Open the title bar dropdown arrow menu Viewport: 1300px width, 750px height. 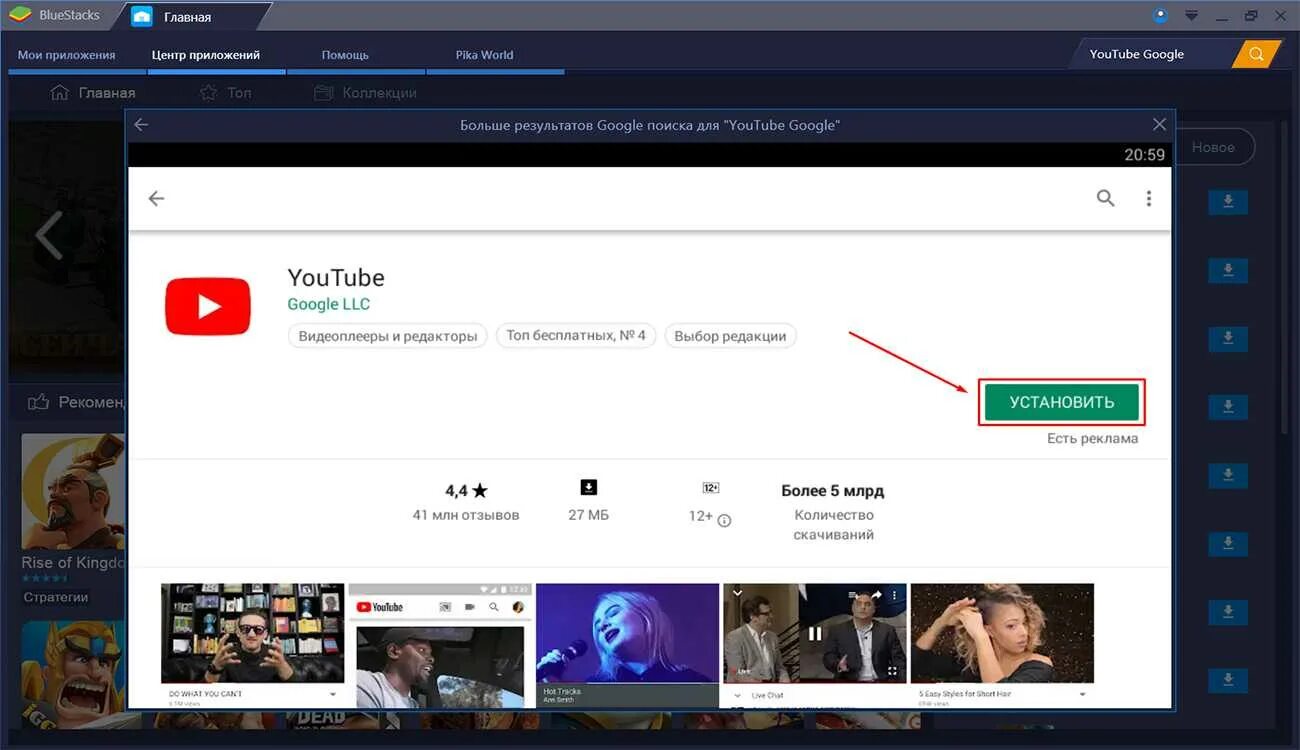pyautogui.click(x=1191, y=15)
